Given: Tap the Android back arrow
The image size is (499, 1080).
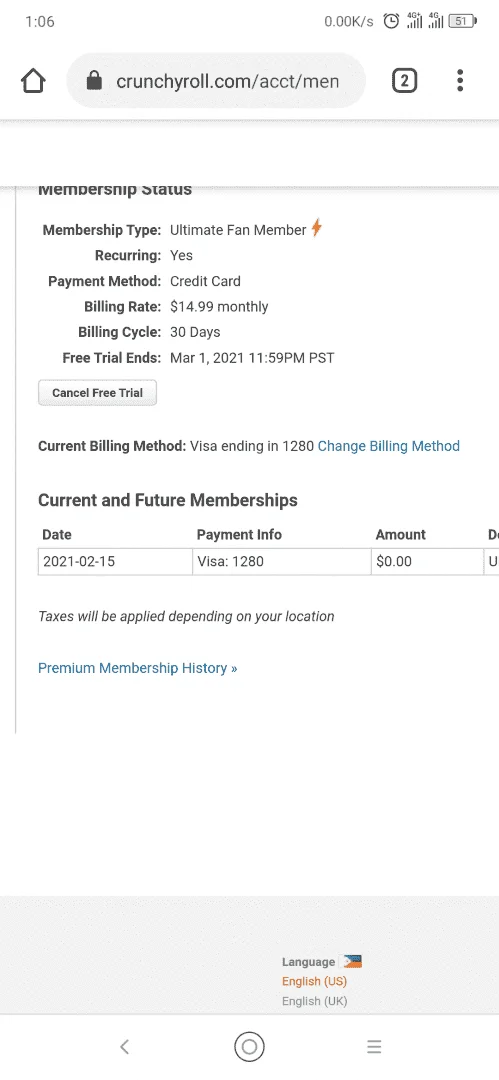Looking at the screenshot, I should (x=125, y=1047).
